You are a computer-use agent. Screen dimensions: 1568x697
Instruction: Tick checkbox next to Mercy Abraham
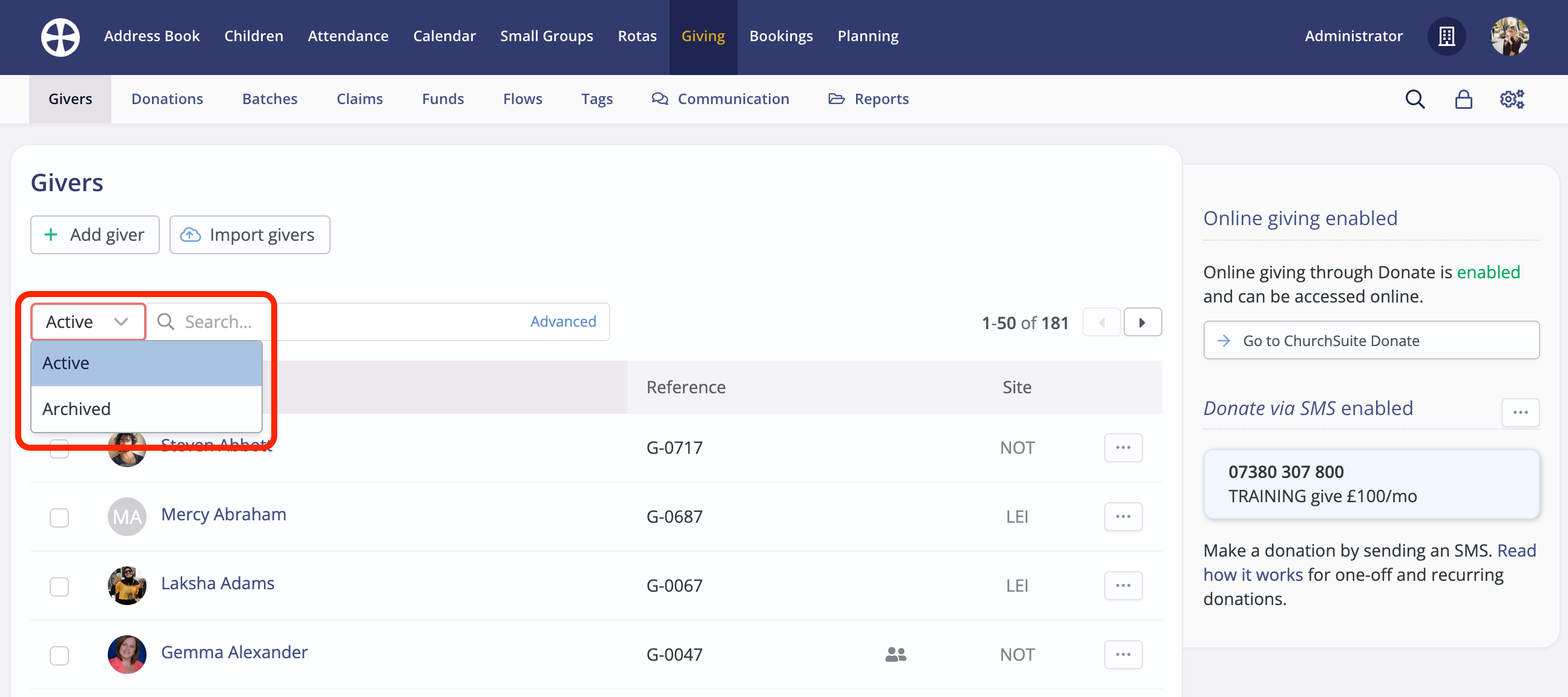[x=59, y=517]
